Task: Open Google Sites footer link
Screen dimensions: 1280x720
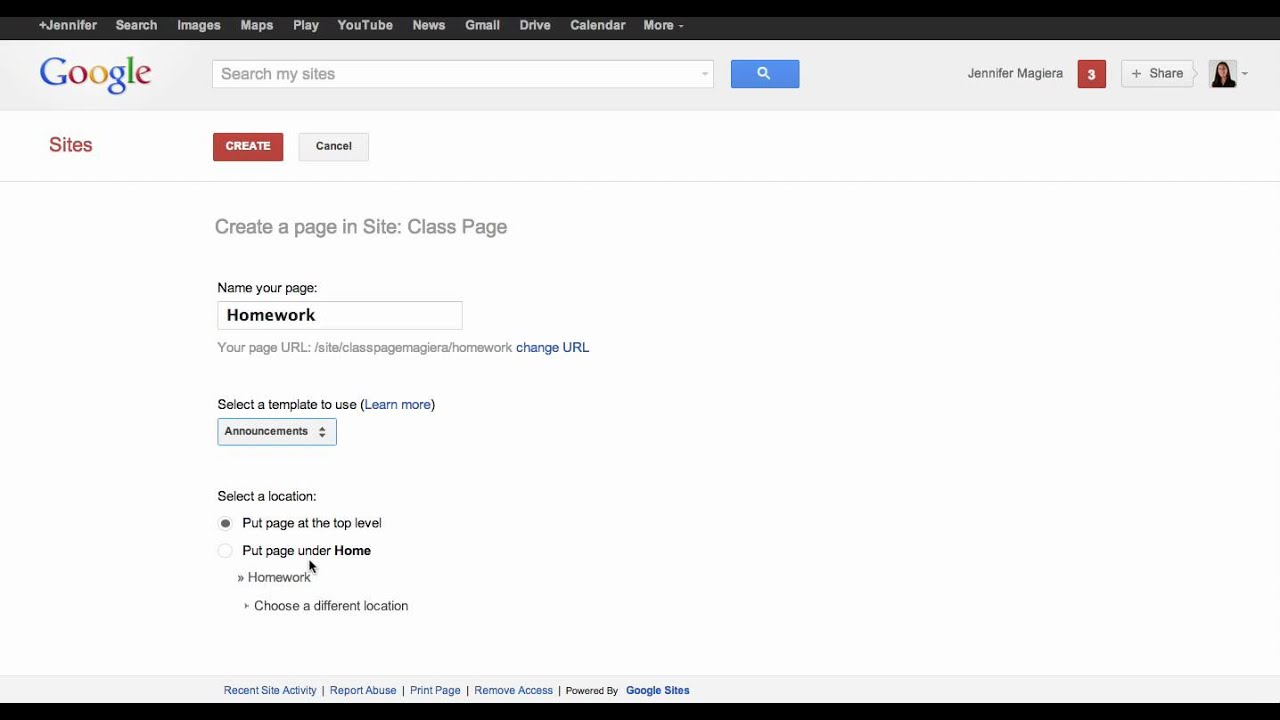Action: (x=658, y=691)
